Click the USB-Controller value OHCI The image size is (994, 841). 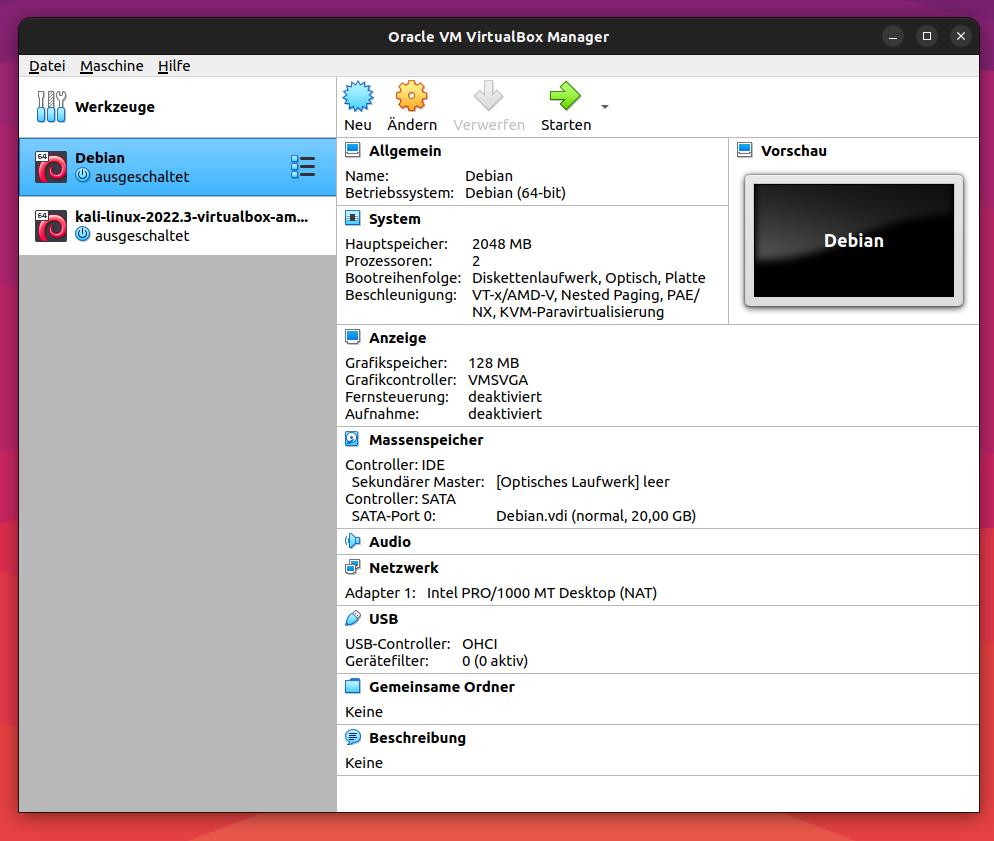click(479, 644)
